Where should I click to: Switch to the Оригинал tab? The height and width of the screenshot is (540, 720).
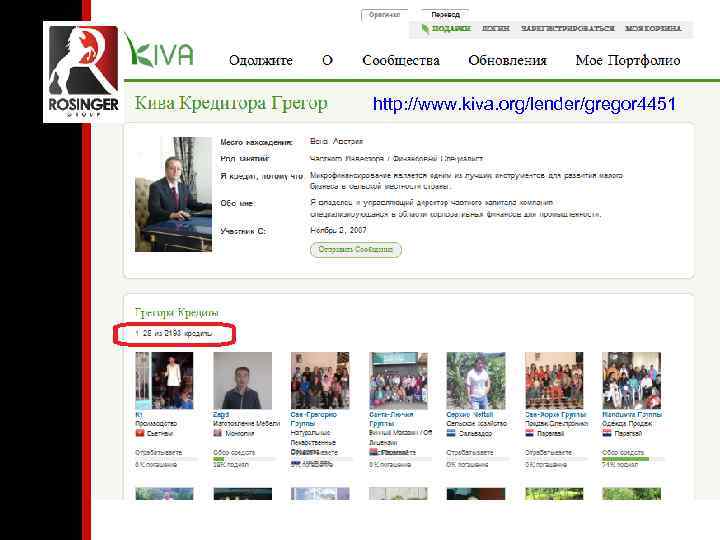(x=384, y=15)
